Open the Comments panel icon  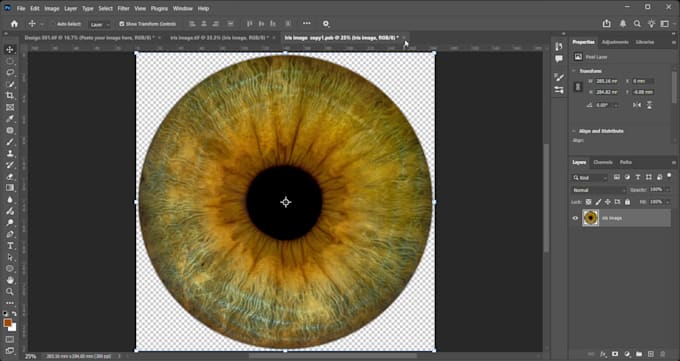click(x=559, y=59)
